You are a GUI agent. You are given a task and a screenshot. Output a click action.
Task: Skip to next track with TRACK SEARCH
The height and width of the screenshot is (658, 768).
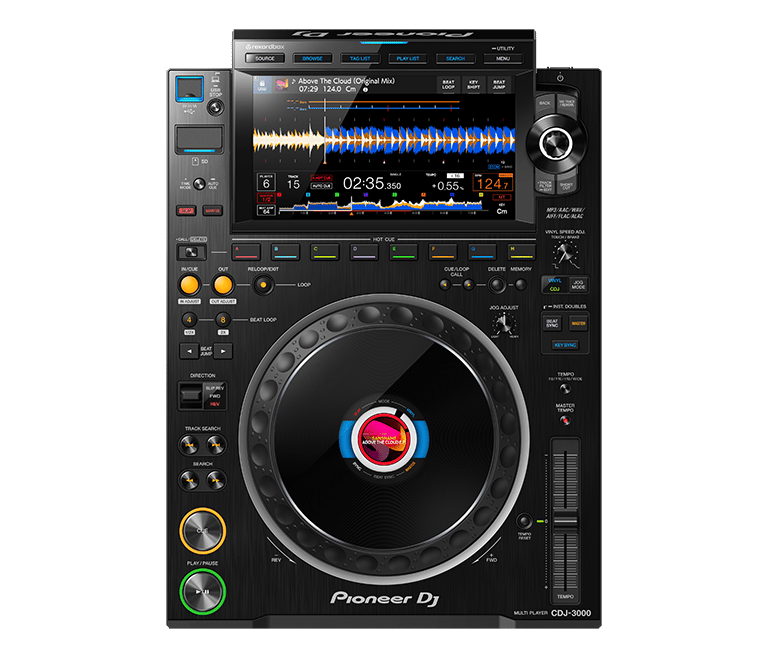(216, 445)
